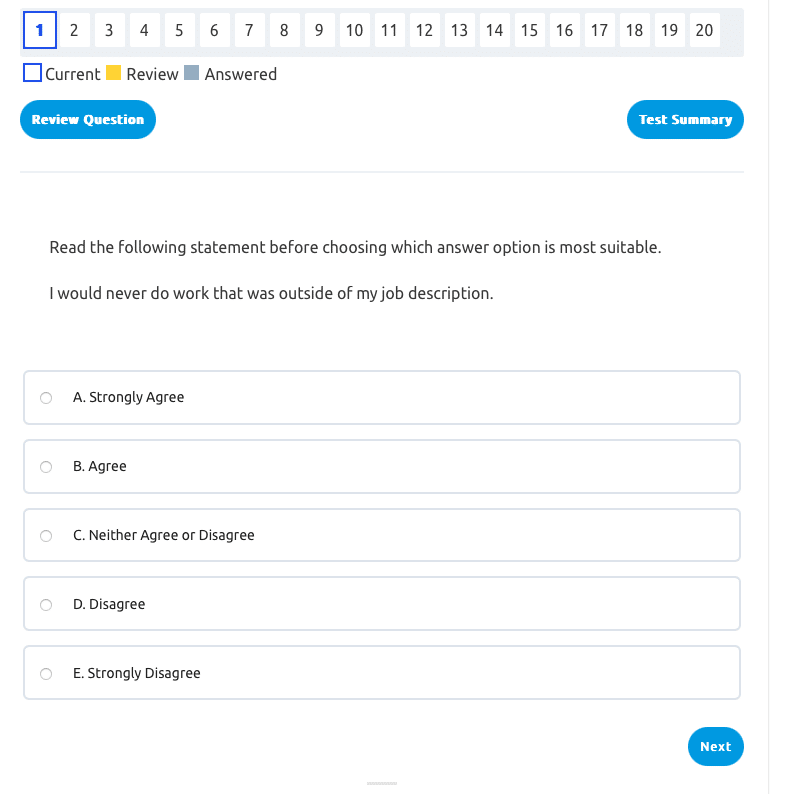787x794 pixels.
Task: Click the Review Question button
Action: [x=88, y=120]
